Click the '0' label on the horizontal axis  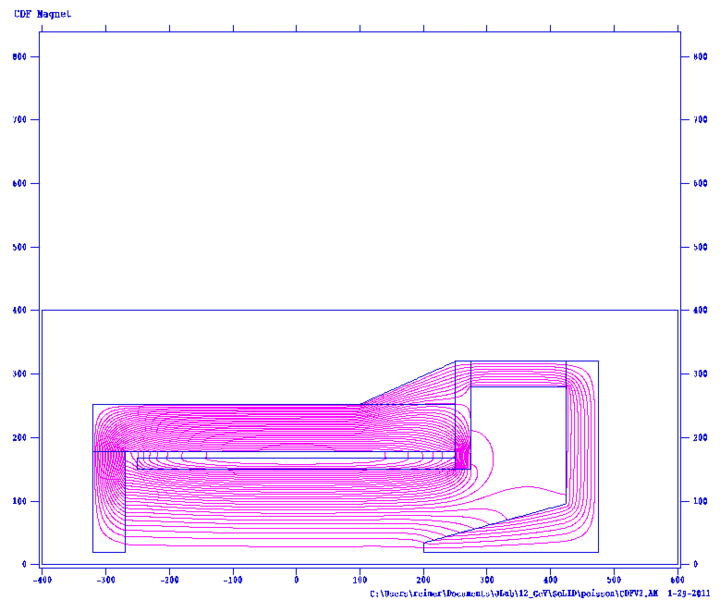point(297,580)
